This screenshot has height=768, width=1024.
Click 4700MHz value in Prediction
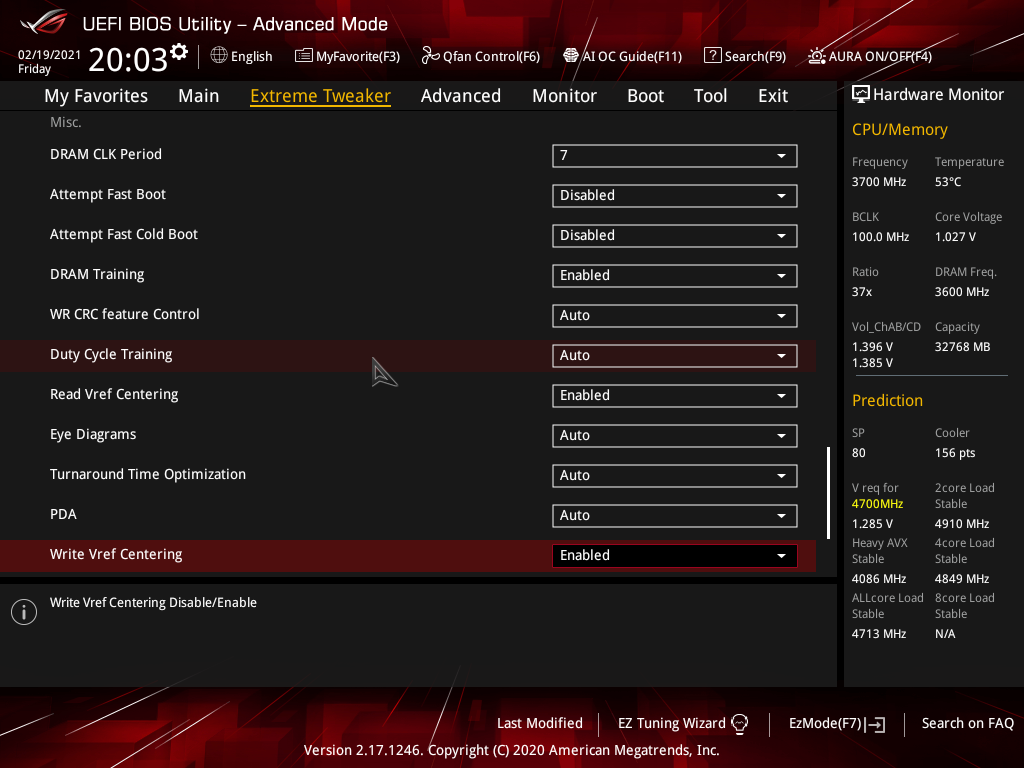tap(877, 504)
